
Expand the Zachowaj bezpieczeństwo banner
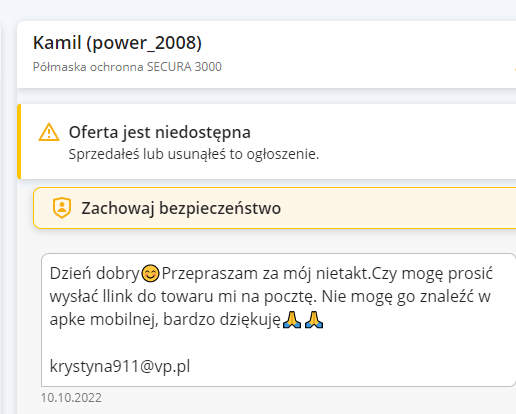click(x=275, y=208)
